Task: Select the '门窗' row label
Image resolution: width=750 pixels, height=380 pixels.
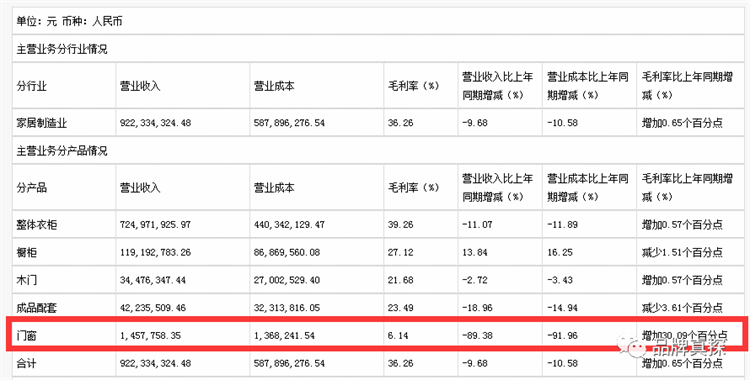Action: tap(26, 336)
